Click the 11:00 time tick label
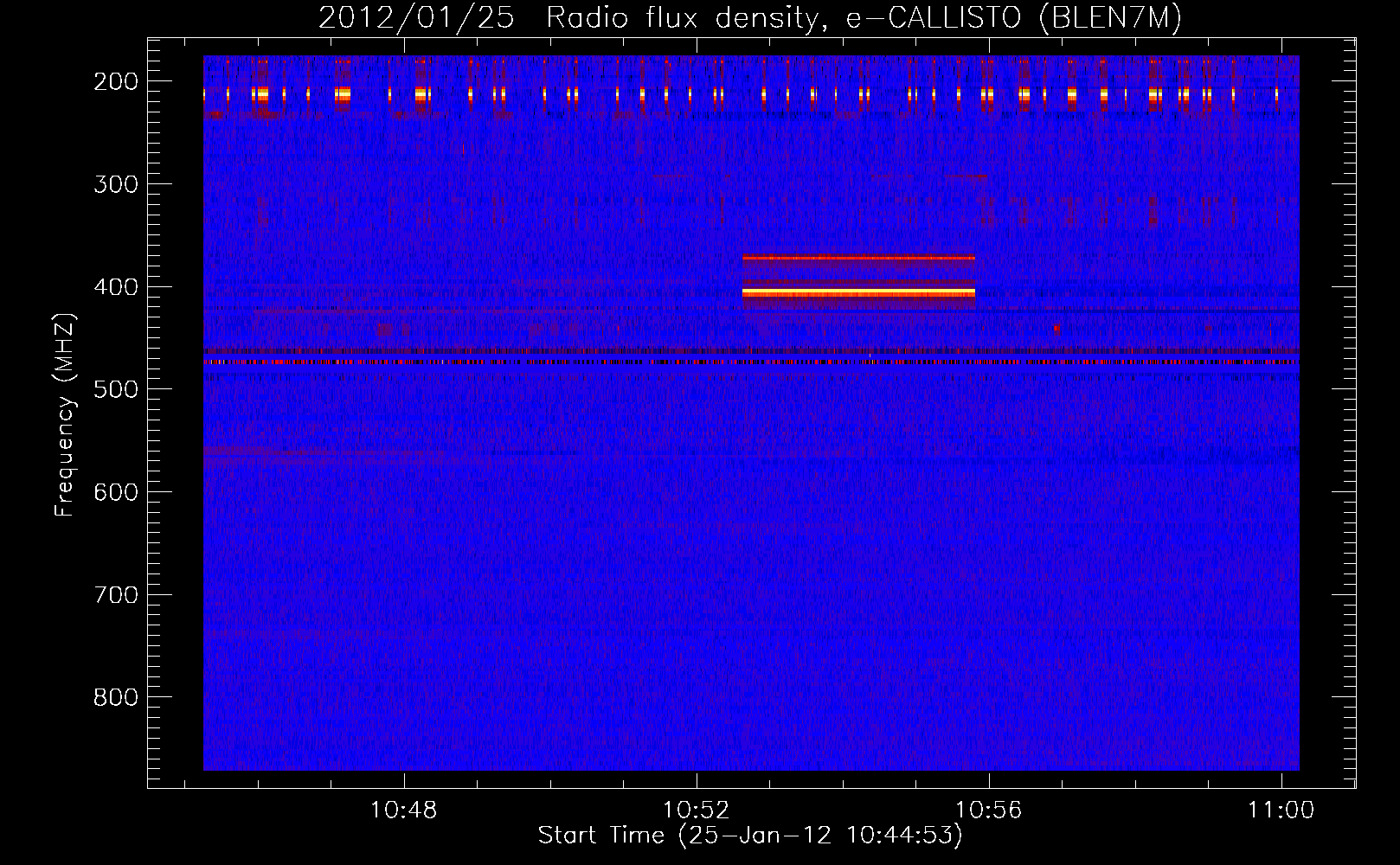This screenshot has height=865, width=1400. click(x=1281, y=811)
